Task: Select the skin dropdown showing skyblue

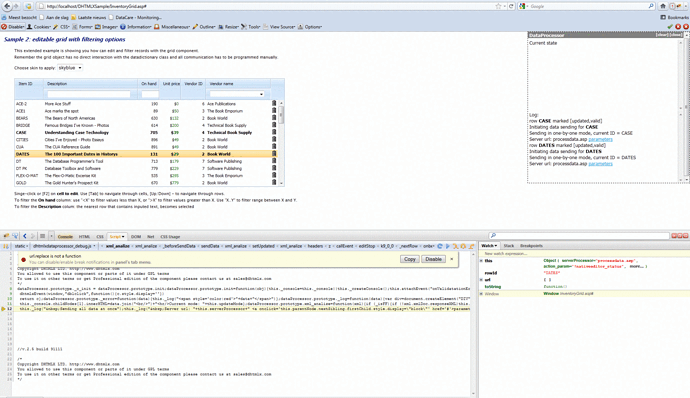Action: pyautogui.click(x=70, y=68)
